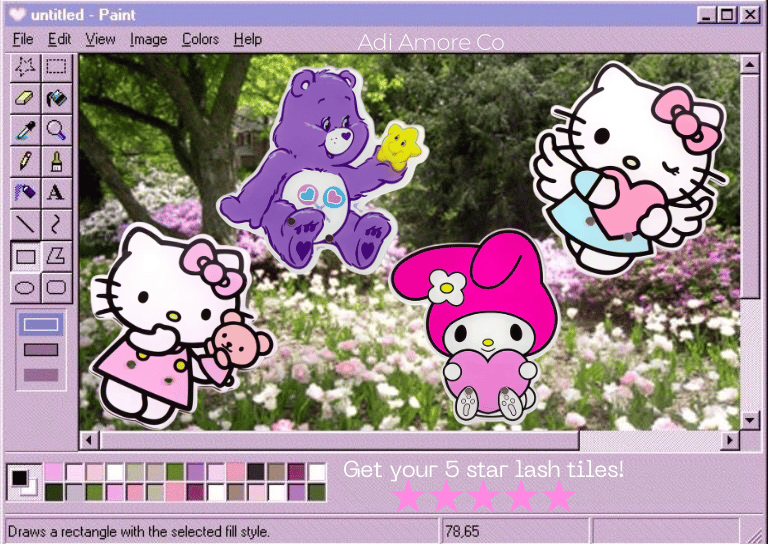The height and width of the screenshot is (544, 768).
Task: Choose the solid fill-only style option
Action: (x=41, y=374)
